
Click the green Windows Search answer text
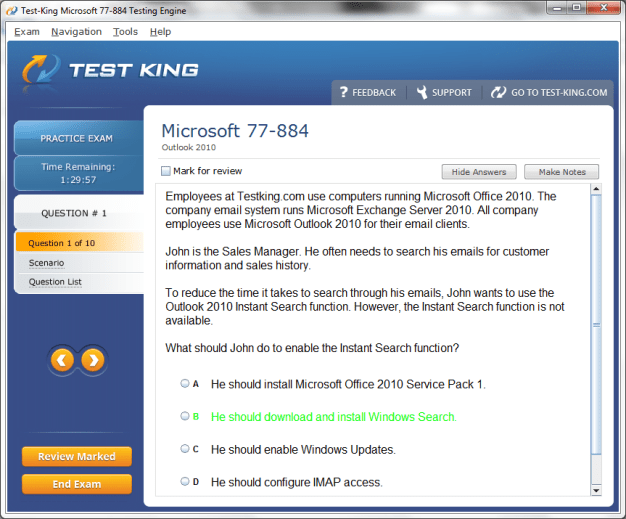[334, 417]
